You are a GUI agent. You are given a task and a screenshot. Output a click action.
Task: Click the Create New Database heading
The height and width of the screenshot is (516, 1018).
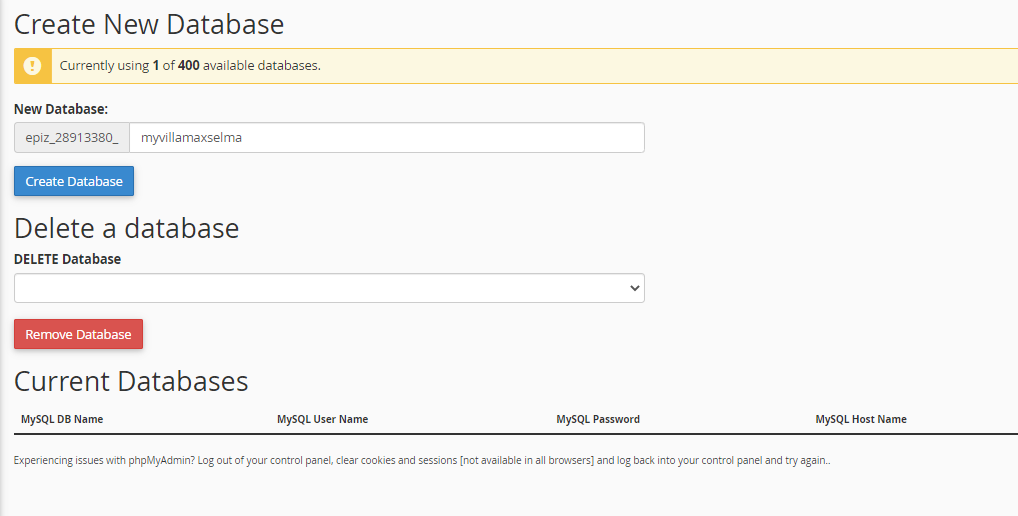(x=149, y=24)
